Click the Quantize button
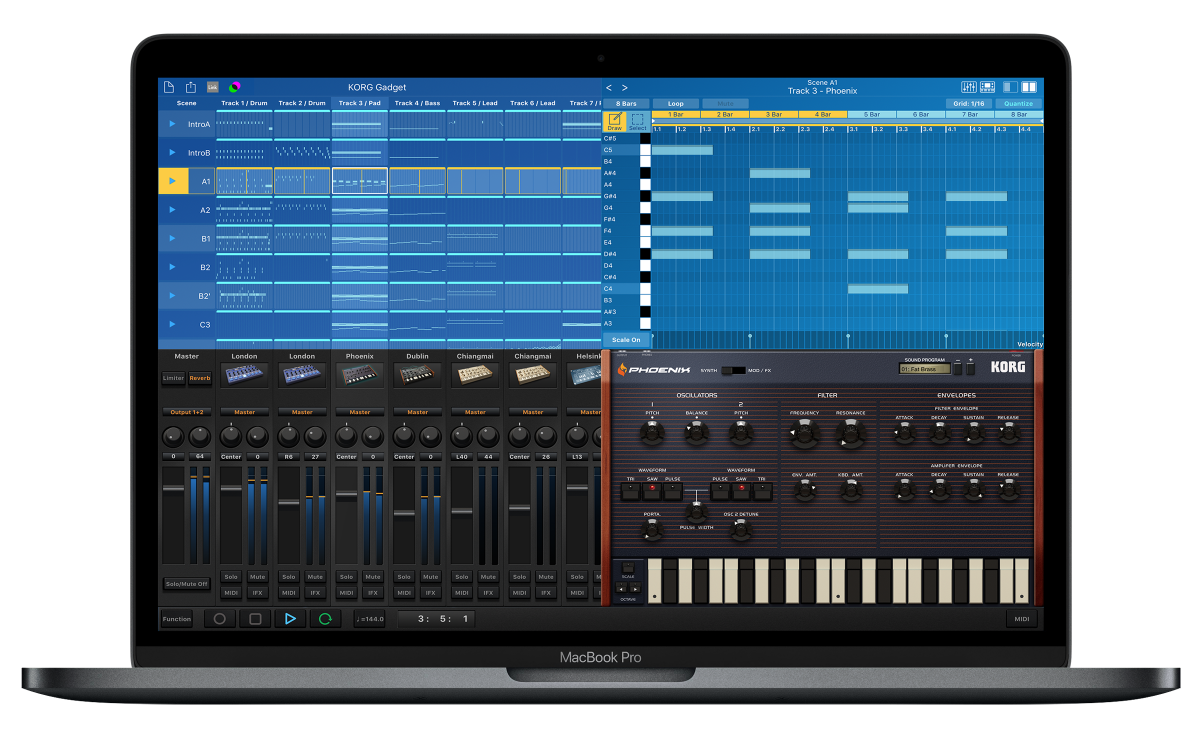 1018,103
